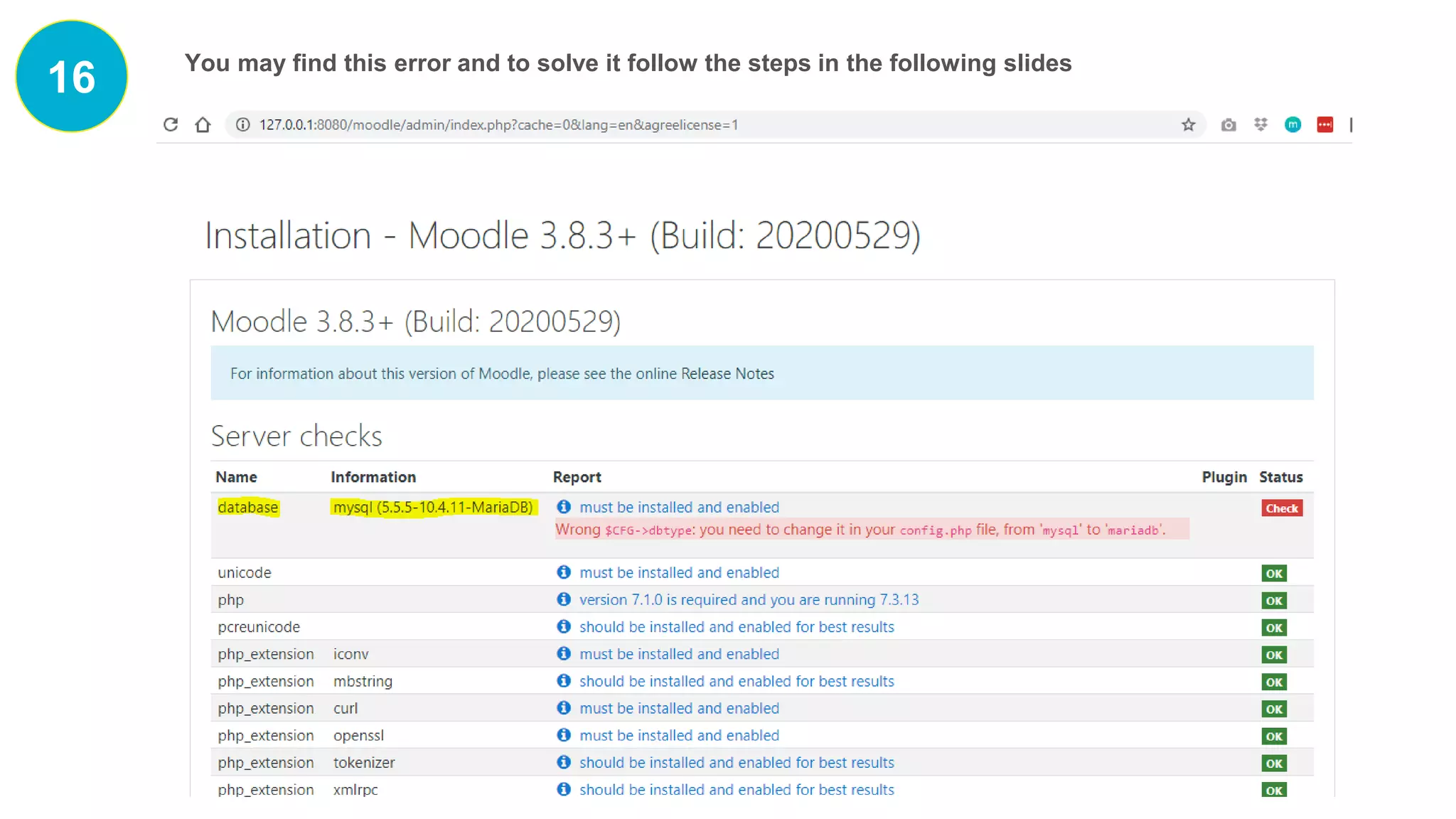Click the info icon in php row

pyautogui.click(x=564, y=599)
